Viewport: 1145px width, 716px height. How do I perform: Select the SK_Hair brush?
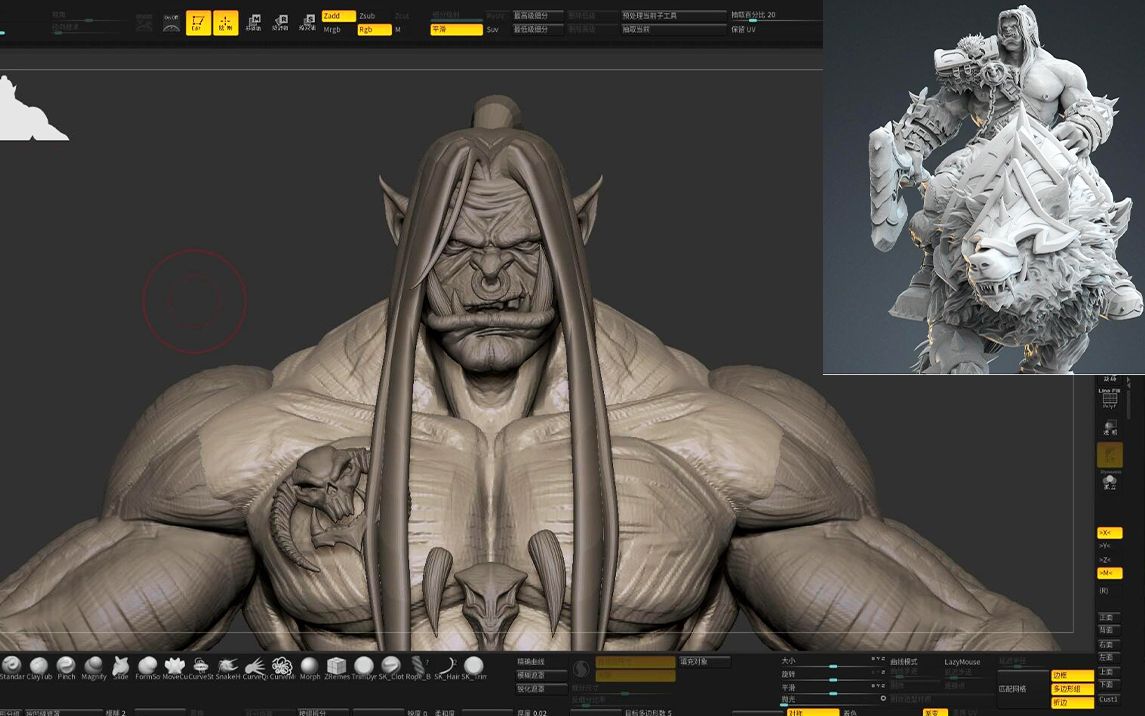click(x=446, y=667)
